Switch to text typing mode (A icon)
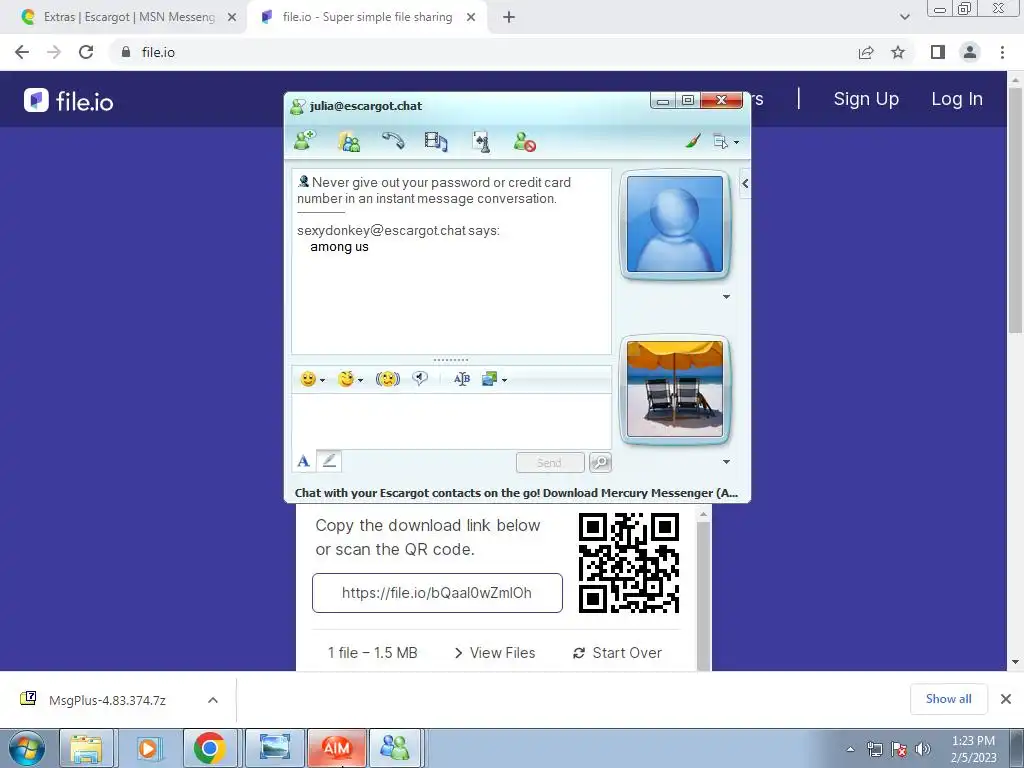The image size is (1024, 768). (x=303, y=462)
